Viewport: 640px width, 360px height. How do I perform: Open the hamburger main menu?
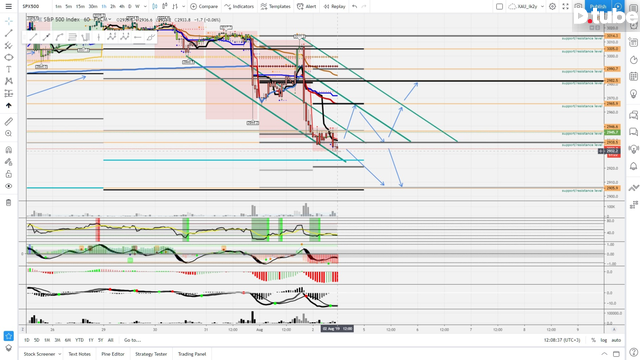coord(9,7)
